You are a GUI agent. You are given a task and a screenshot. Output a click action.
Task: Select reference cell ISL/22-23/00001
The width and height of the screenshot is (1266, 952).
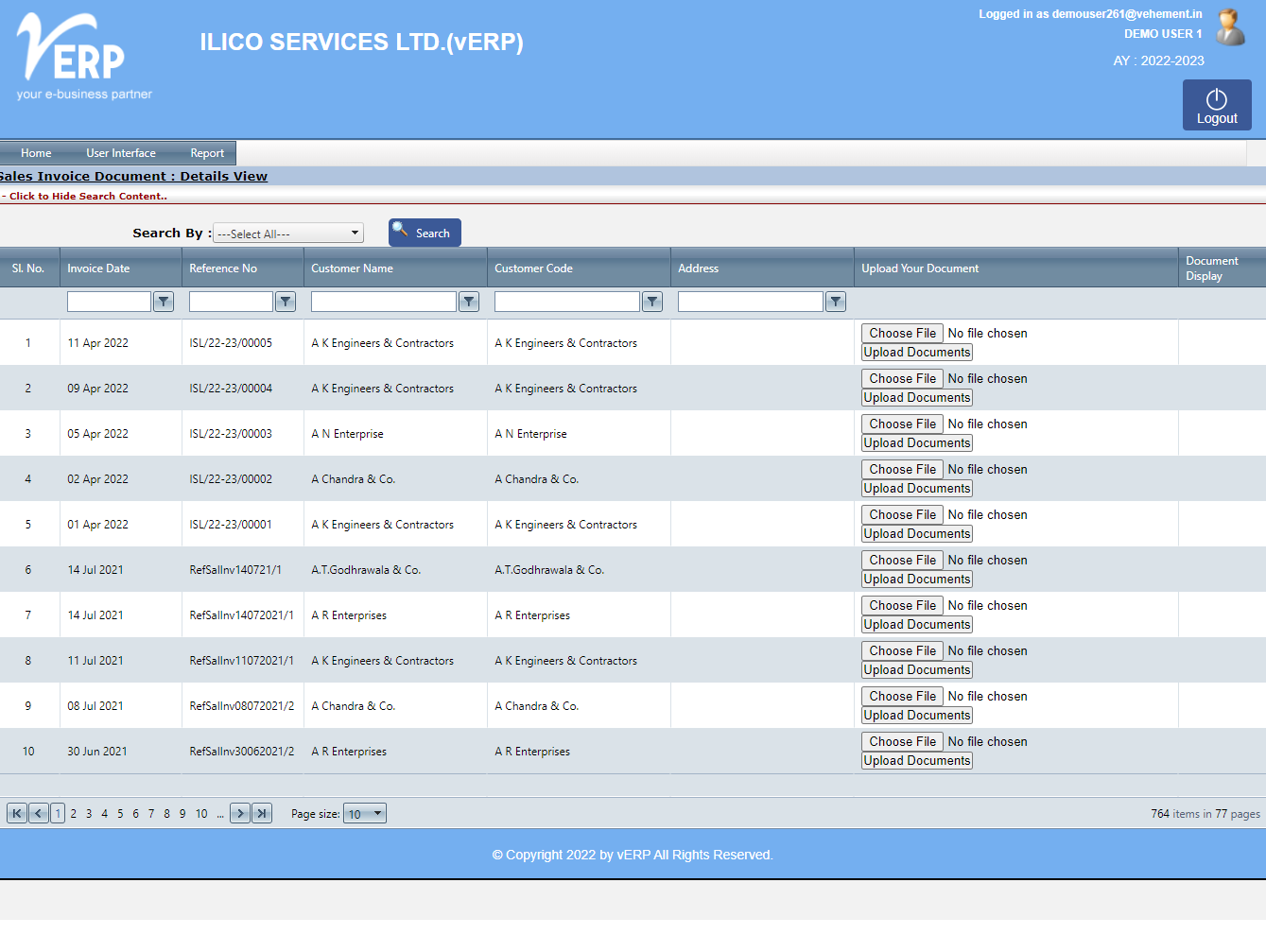tap(231, 525)
